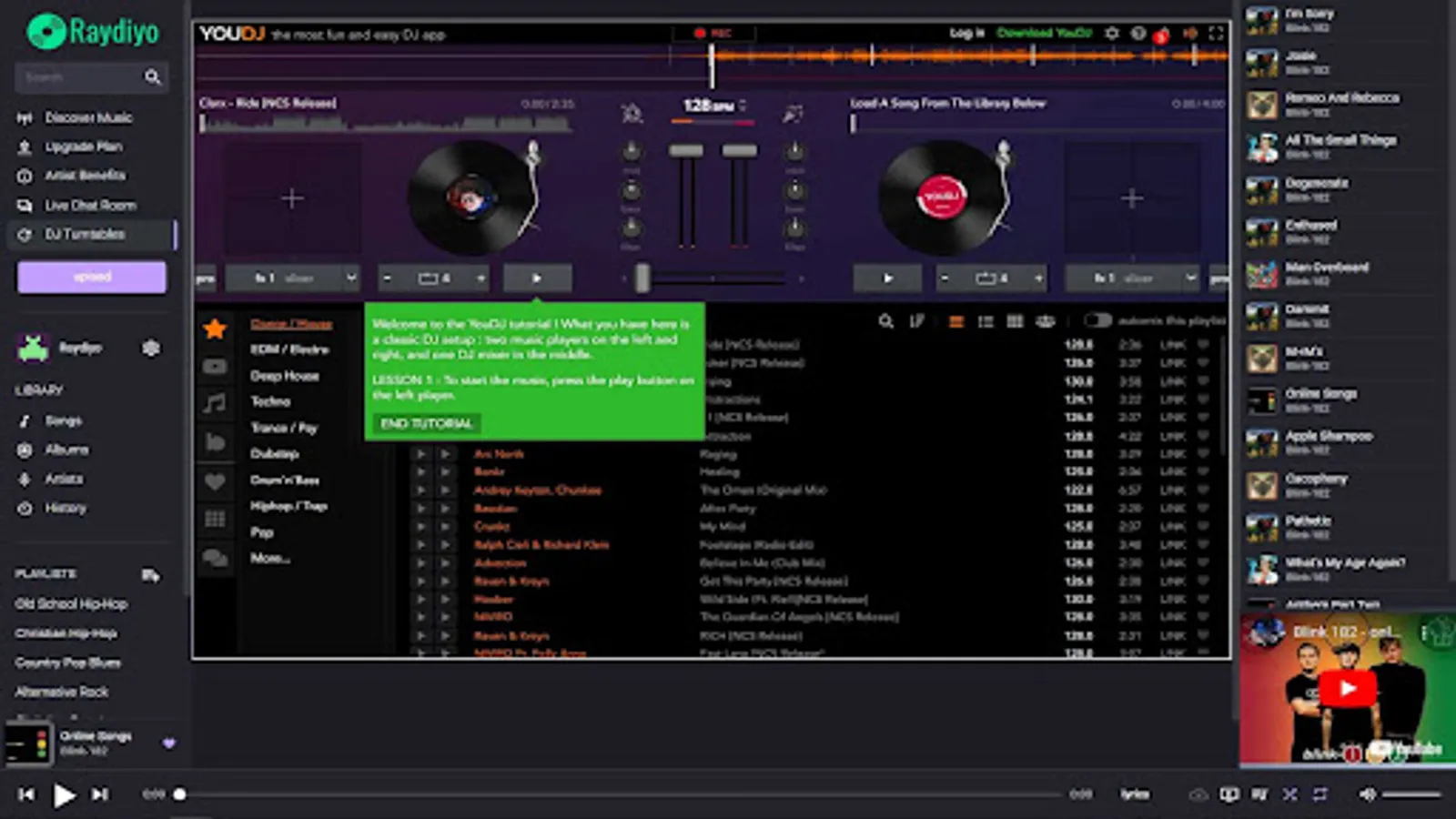The image size is (1456, 819).
Task: Open the Old School Hip-Hop playlist
Action: tap(71, 603)
